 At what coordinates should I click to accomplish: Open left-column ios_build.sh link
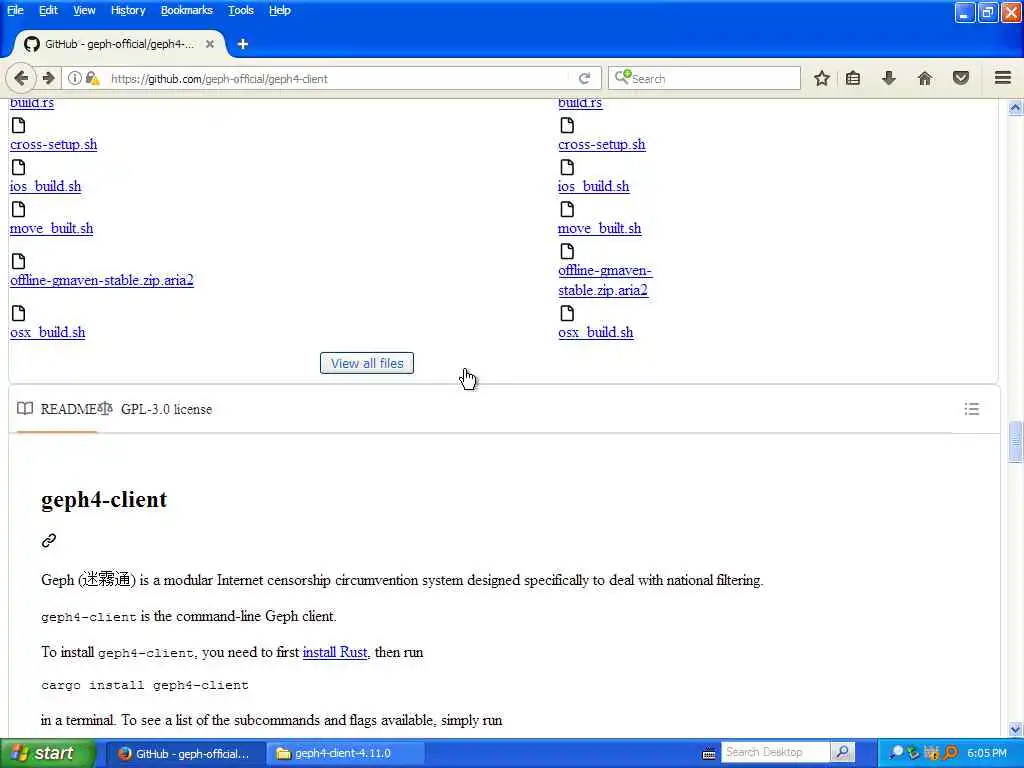(46, 186)
